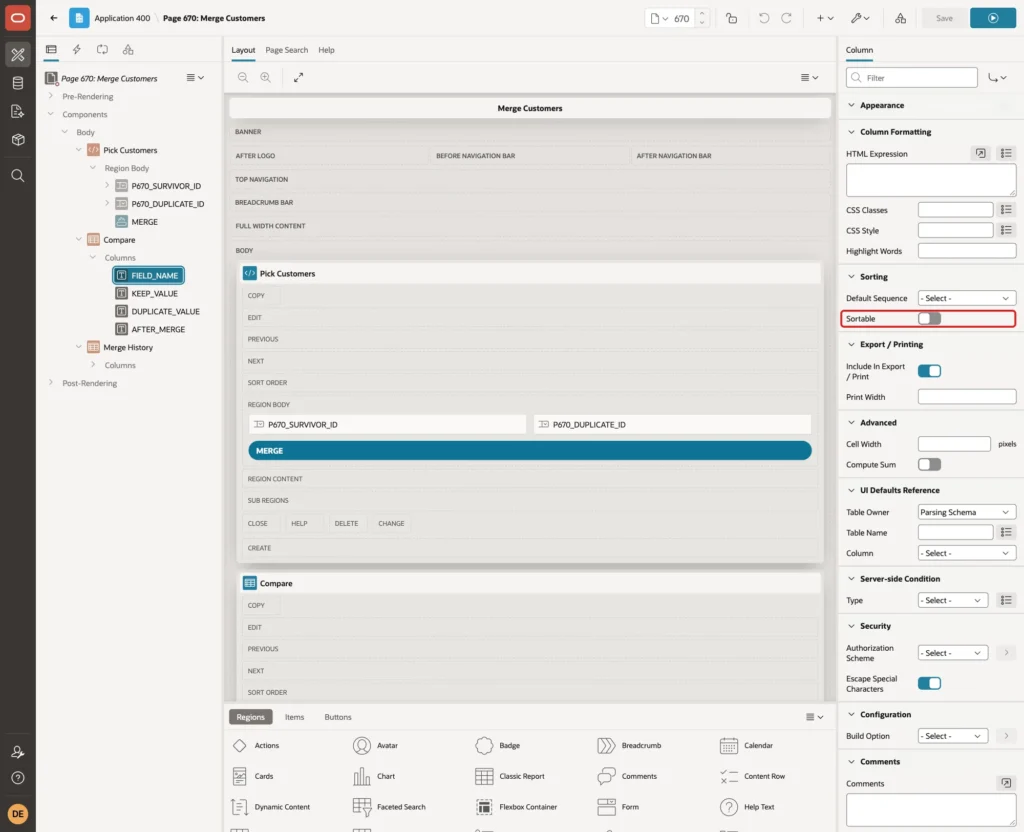
Task: Open the search magnifier in sidebar
Action: [18, 176]
